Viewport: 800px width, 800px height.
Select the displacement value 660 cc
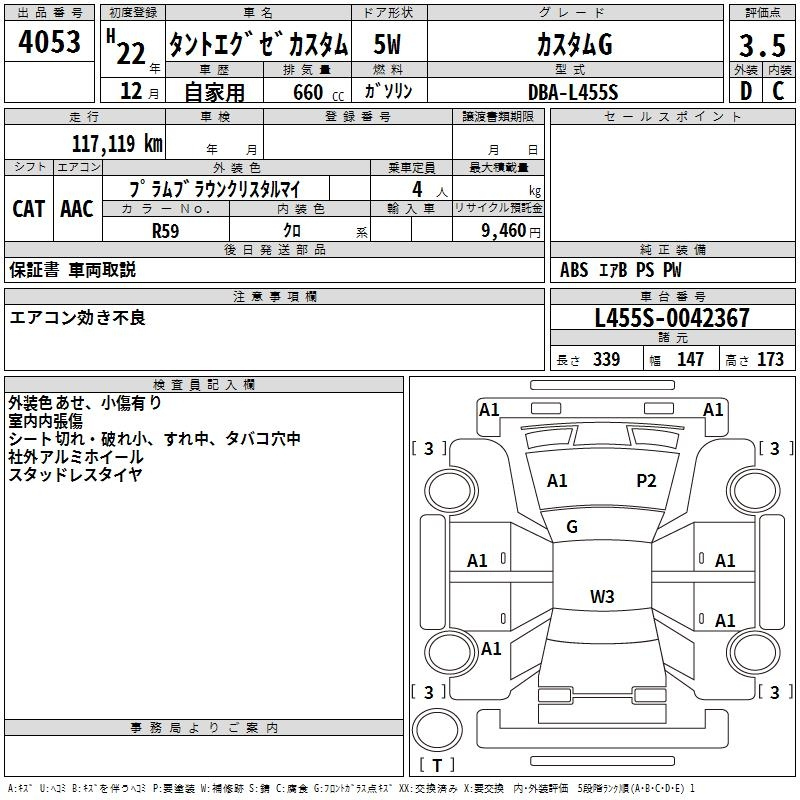pyautogui.click(x=319, y=93)
